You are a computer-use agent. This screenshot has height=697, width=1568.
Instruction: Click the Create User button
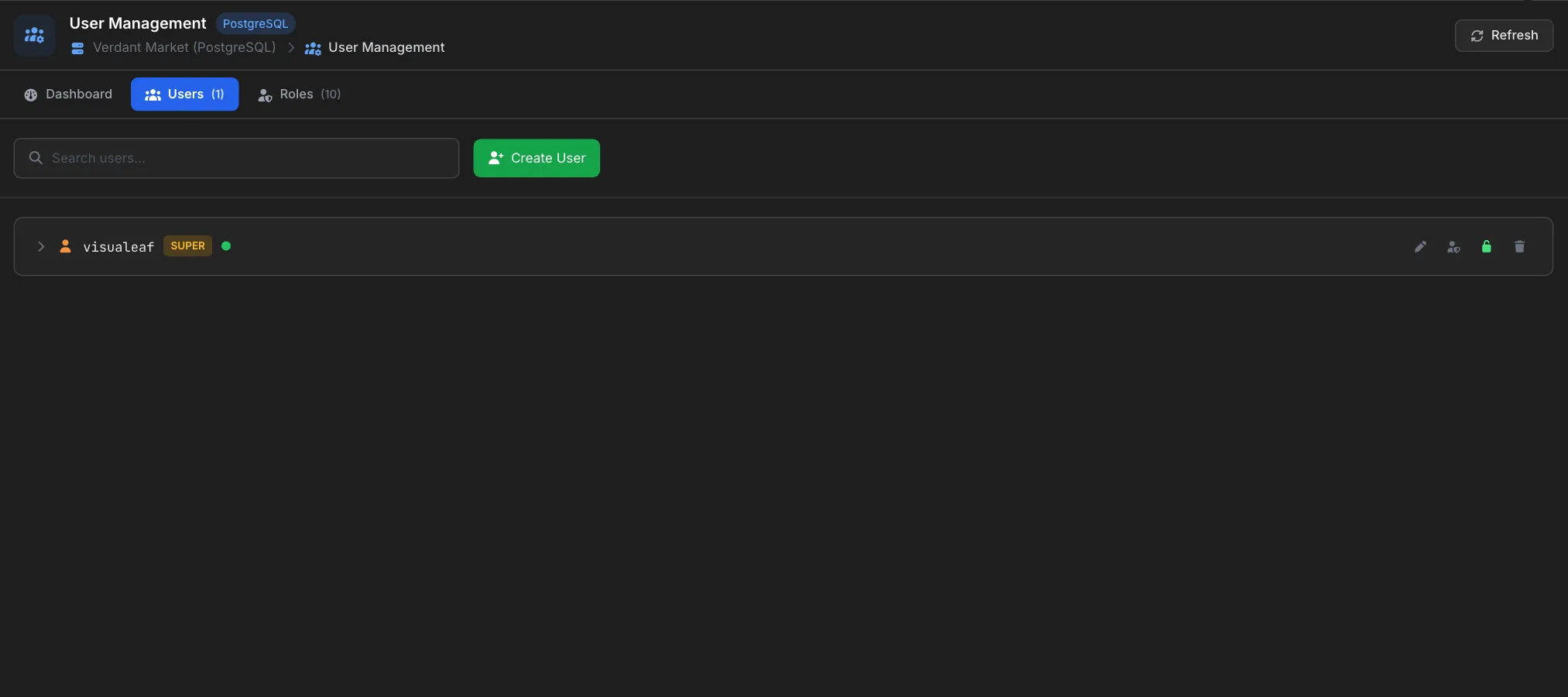point(537,158)
